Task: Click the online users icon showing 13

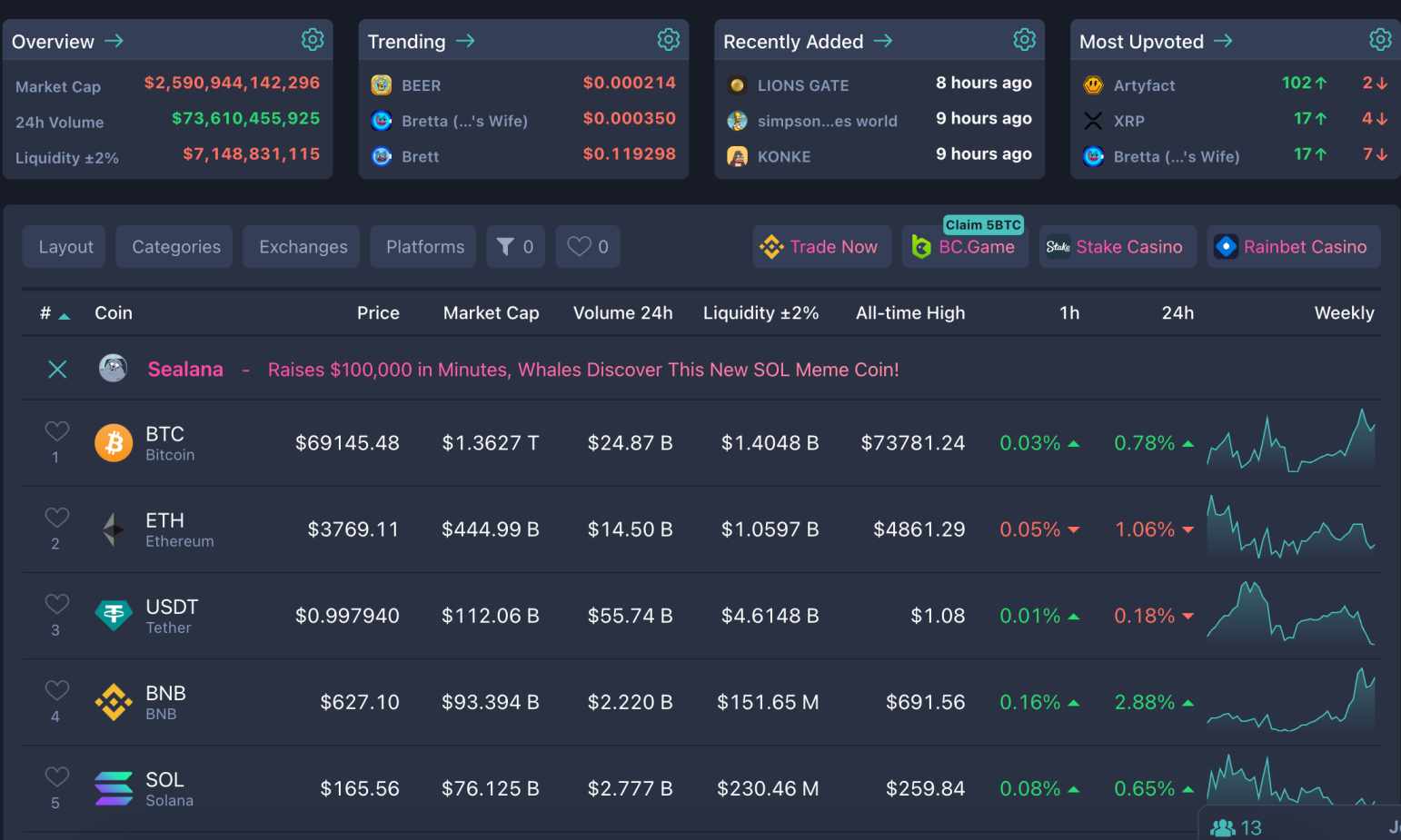Action: [x=1222, y=826]
